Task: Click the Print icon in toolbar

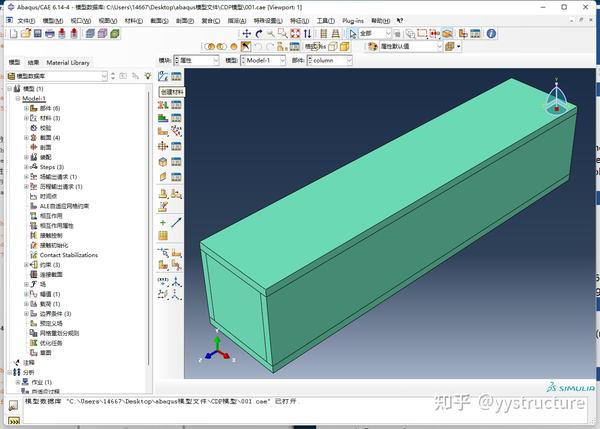Action: click(50, 34)
